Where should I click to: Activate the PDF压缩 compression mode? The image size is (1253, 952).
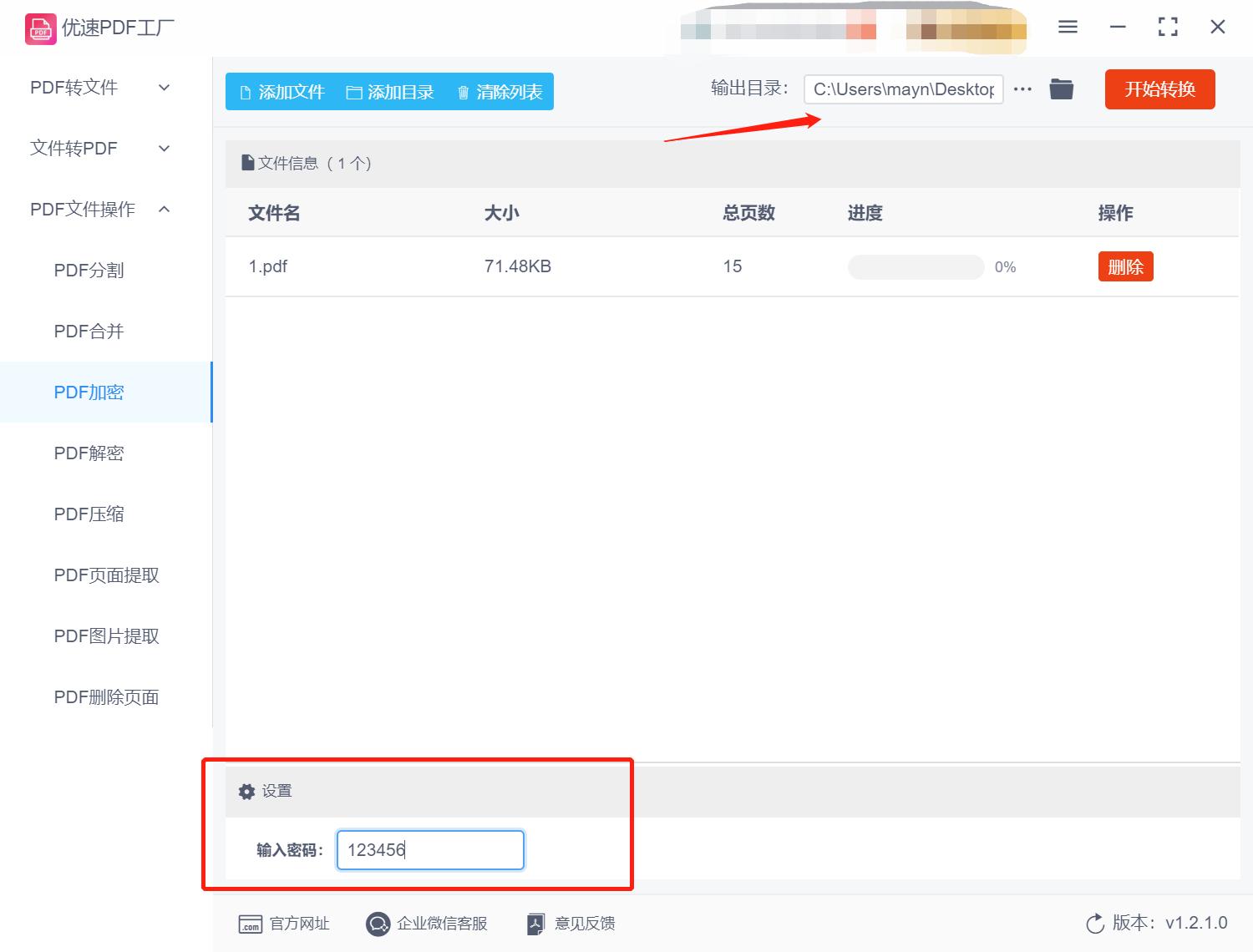coord(89,514)
